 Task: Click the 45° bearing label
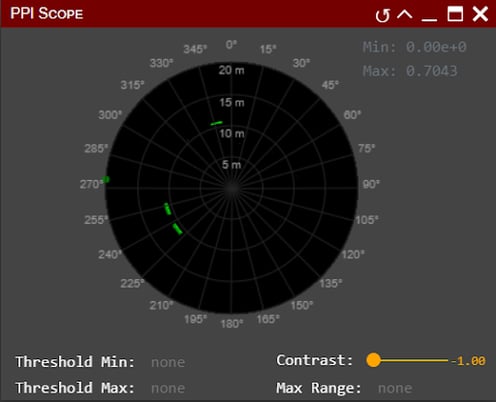point(330,85)
